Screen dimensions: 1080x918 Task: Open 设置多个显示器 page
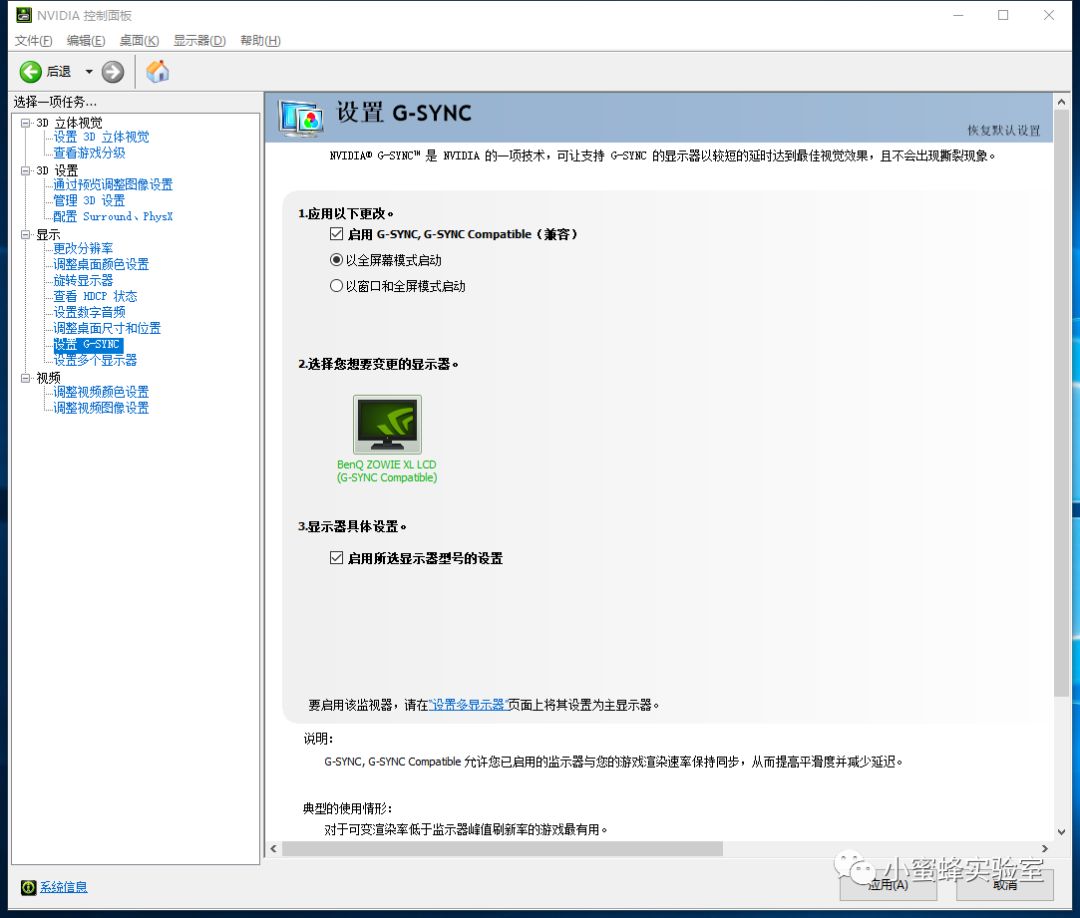point(96,360)
